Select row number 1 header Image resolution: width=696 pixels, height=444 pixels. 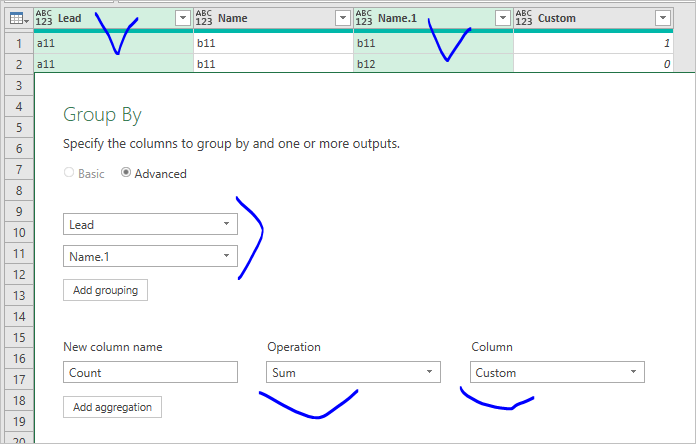tap(19, 43)
